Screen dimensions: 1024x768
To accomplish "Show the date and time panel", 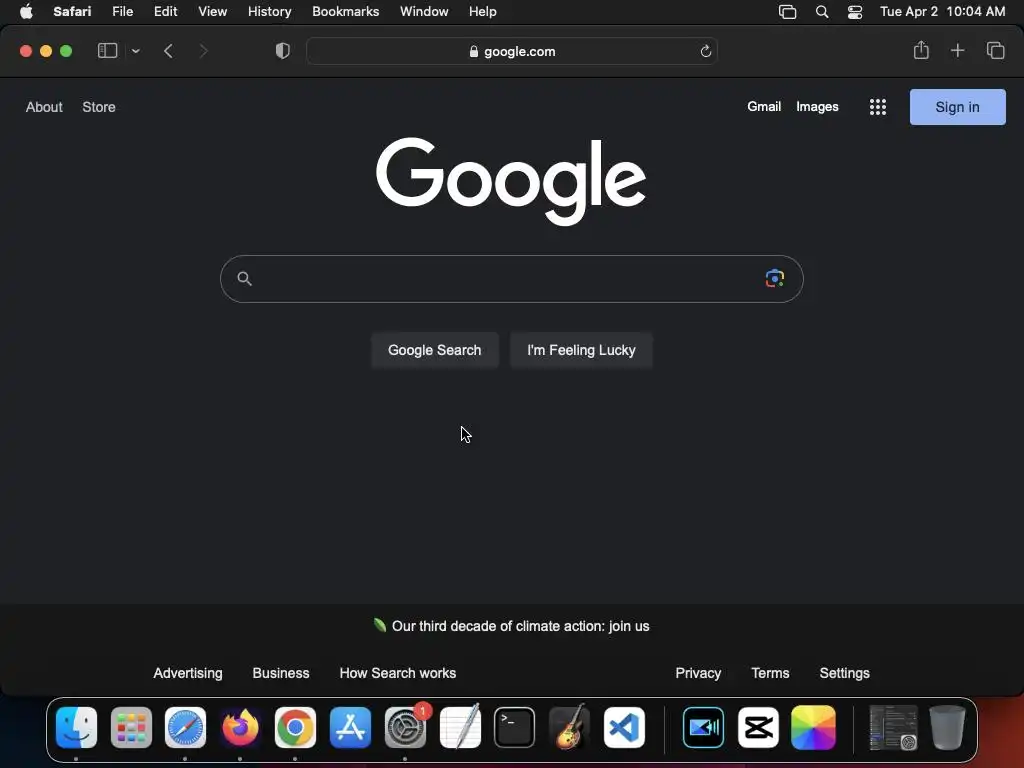I will (x=942, y=12).
